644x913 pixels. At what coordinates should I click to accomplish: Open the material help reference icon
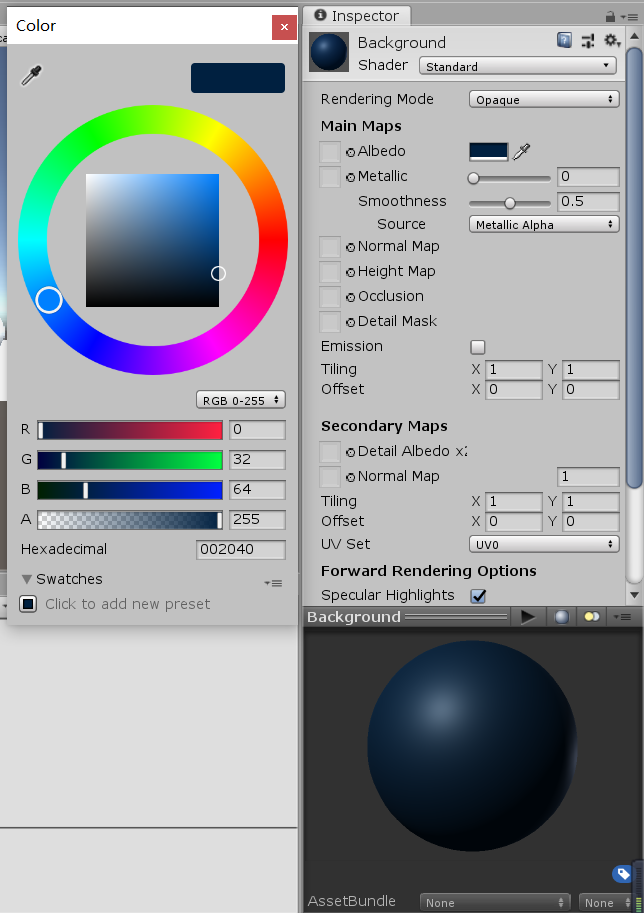564,40
